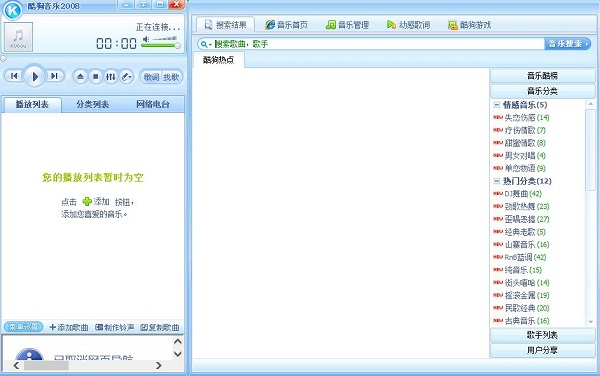Switch to the 分类列表 tab
Viewport: 600px width, 376px height.
pos(92,104)
